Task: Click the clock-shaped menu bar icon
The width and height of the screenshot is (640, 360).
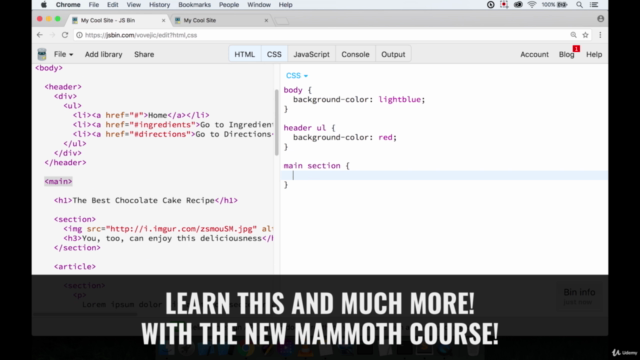Action: click(x=491, y=5)
